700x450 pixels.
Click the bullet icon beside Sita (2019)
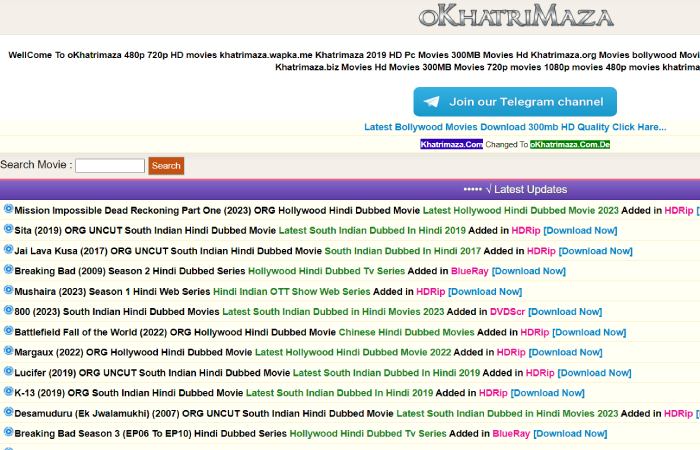(8, 229)
